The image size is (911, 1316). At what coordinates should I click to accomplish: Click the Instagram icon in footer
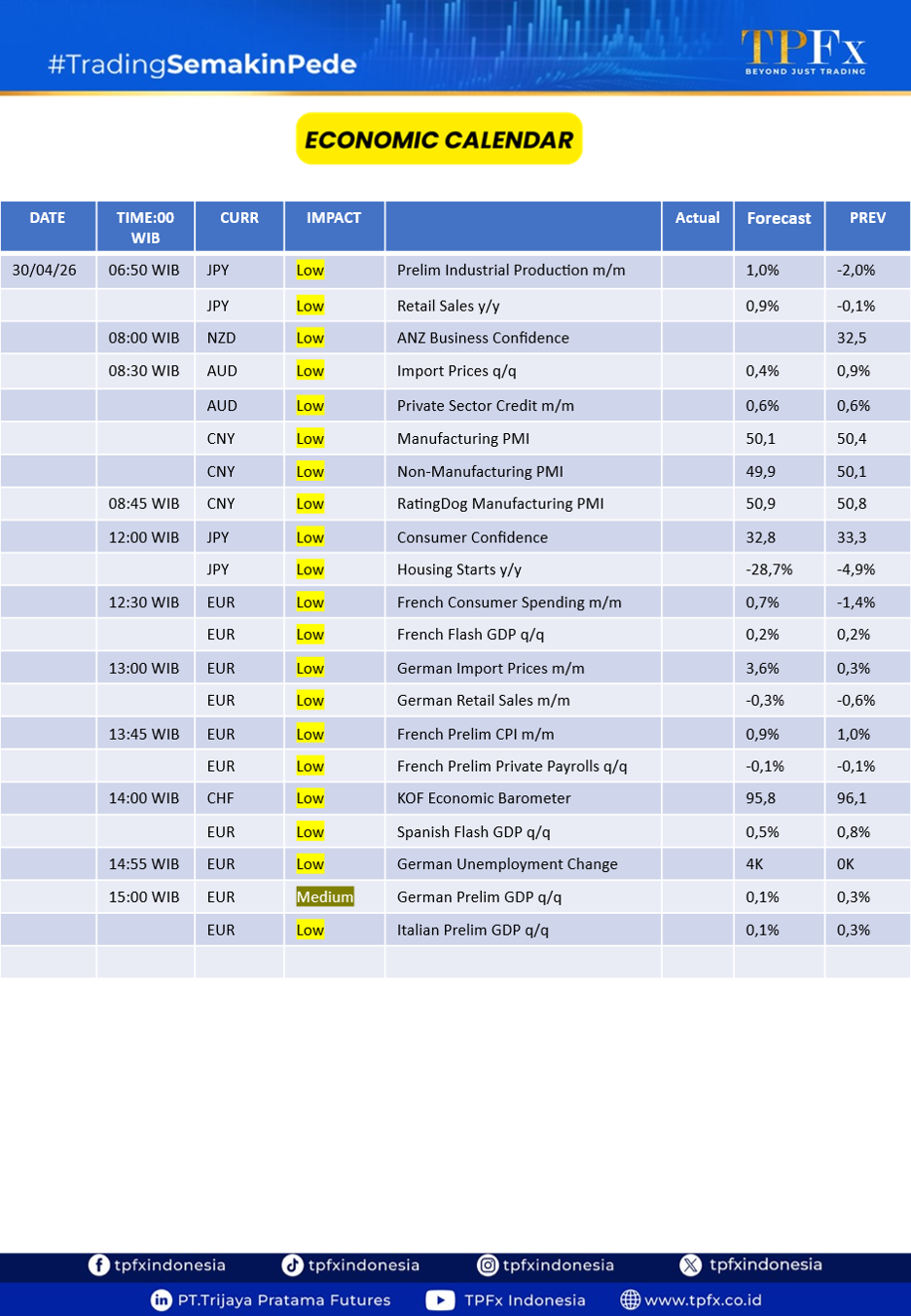click(x=488, y=1264)
